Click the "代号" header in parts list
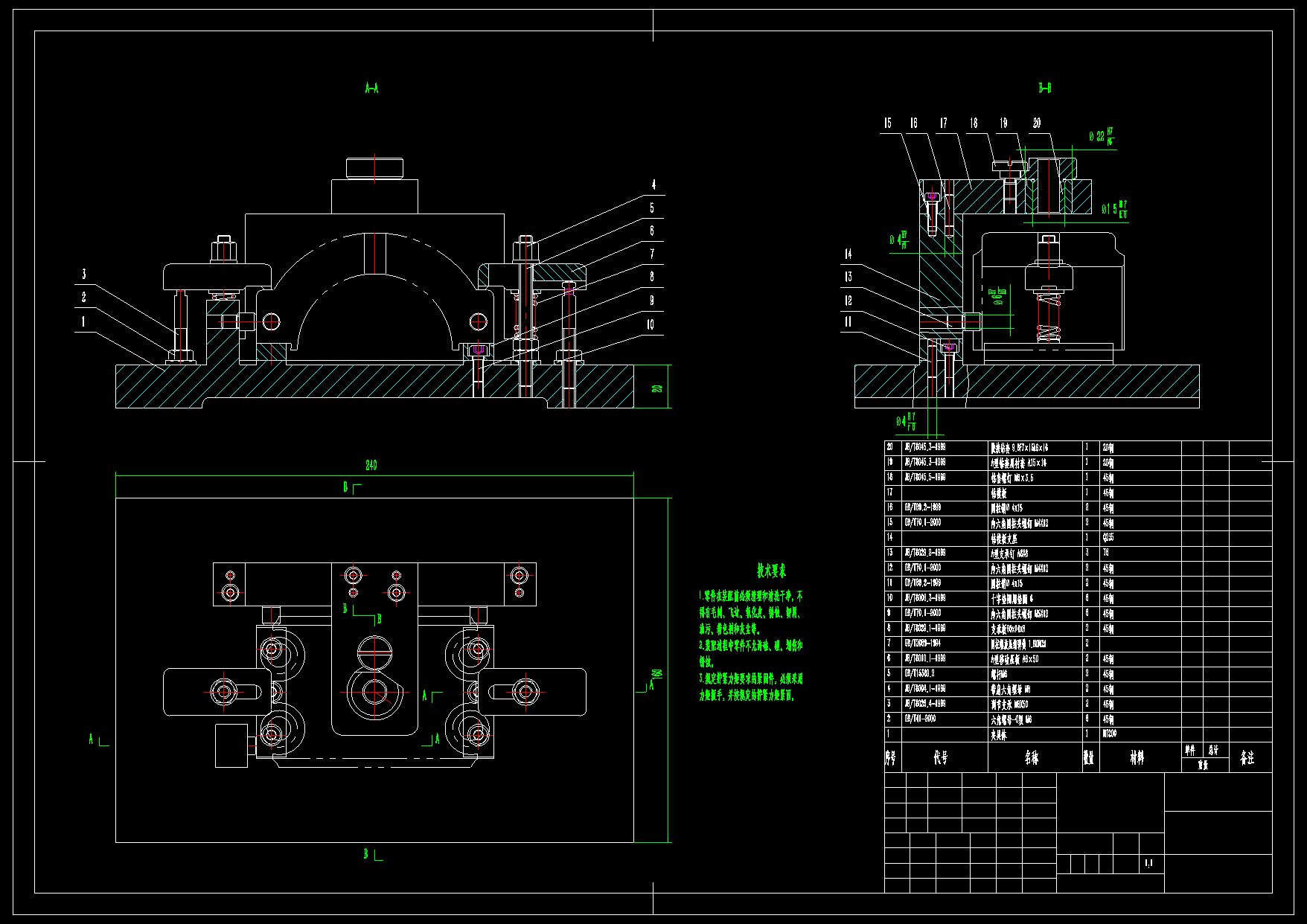The height and width of the screenshot is (924, 1307). click(941, 757)
